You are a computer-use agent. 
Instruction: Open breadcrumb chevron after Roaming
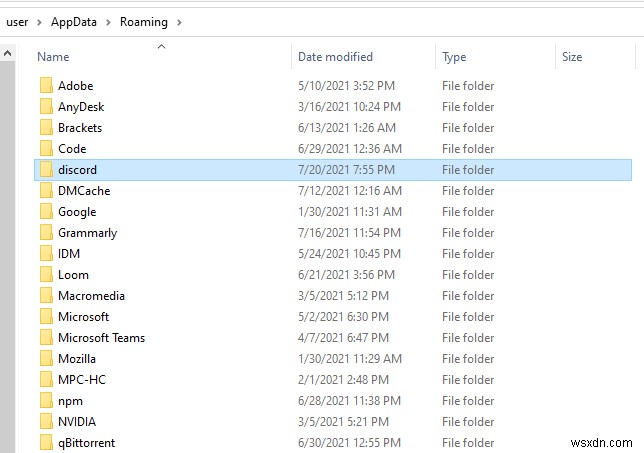click(x=179, y=22)
